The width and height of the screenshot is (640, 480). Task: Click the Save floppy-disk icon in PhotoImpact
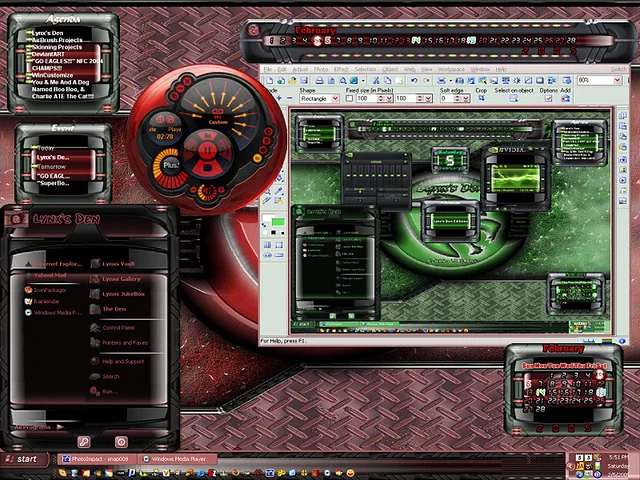coord(304,80)
